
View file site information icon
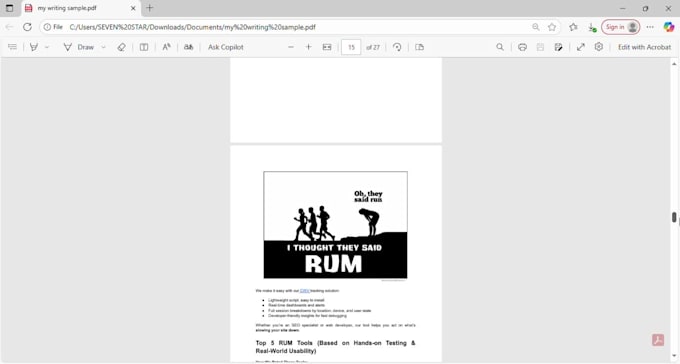click(53, 27)
